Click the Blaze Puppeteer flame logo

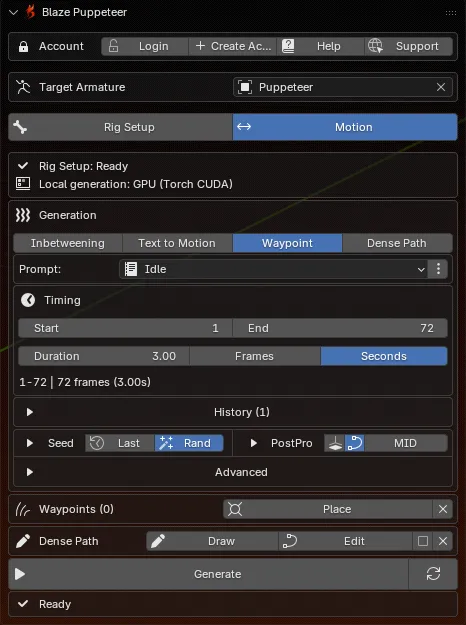[30, 12]
